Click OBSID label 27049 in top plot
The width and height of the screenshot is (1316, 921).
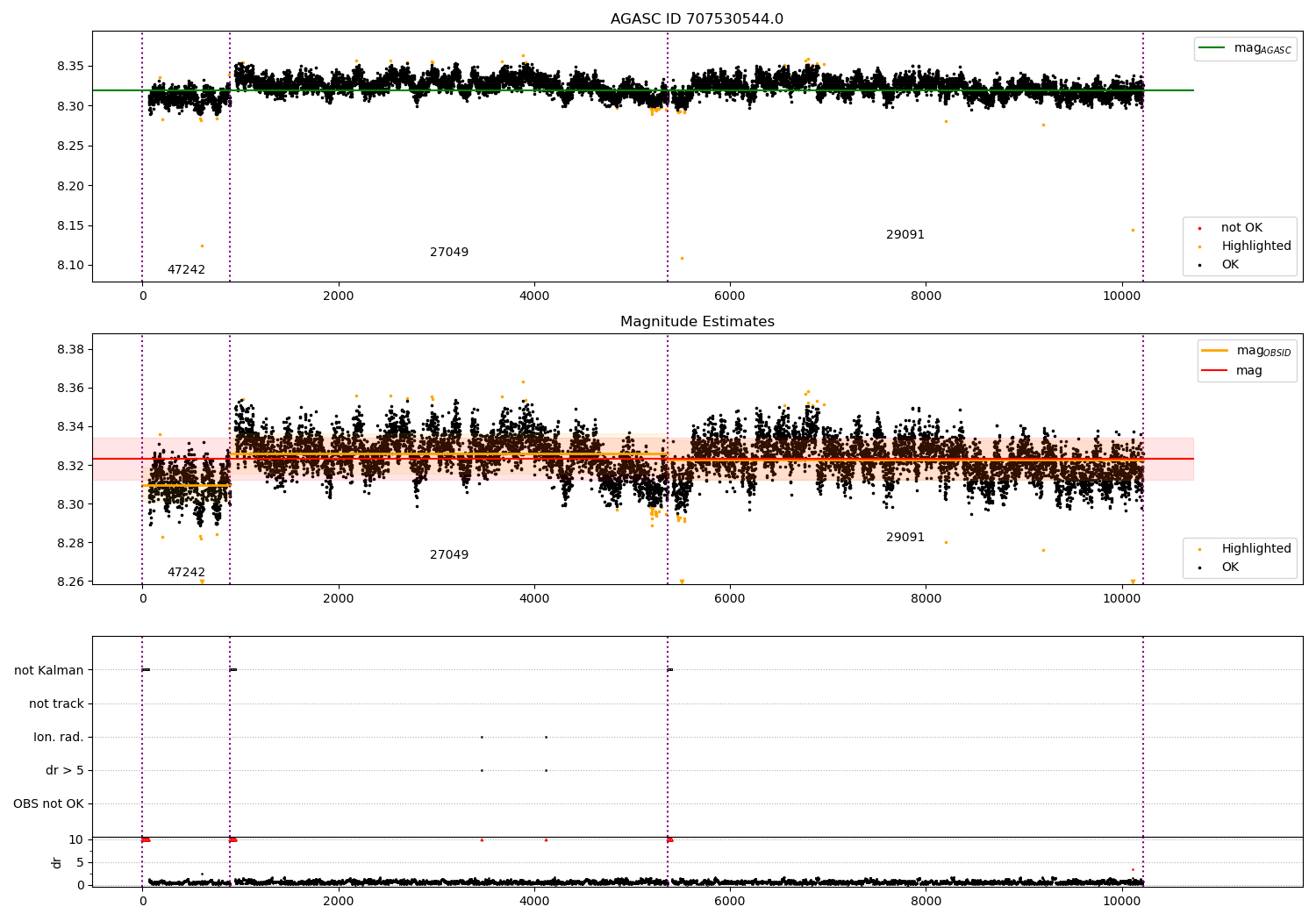(x=449, y=253)
